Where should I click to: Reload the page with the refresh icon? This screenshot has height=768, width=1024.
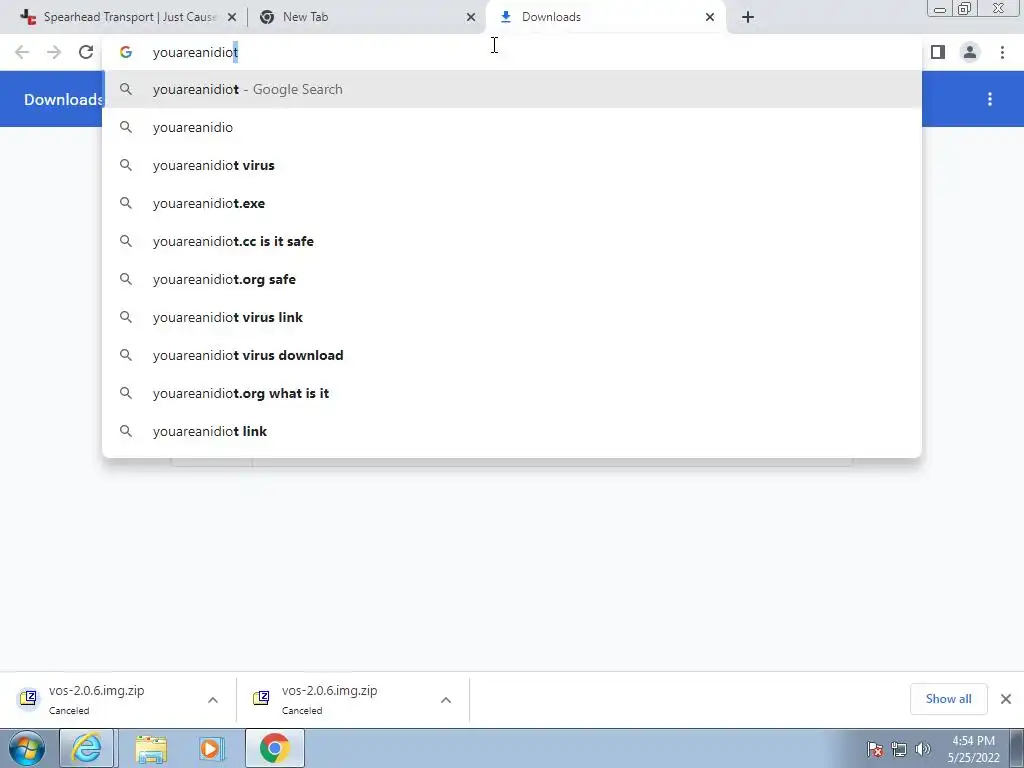86,52
